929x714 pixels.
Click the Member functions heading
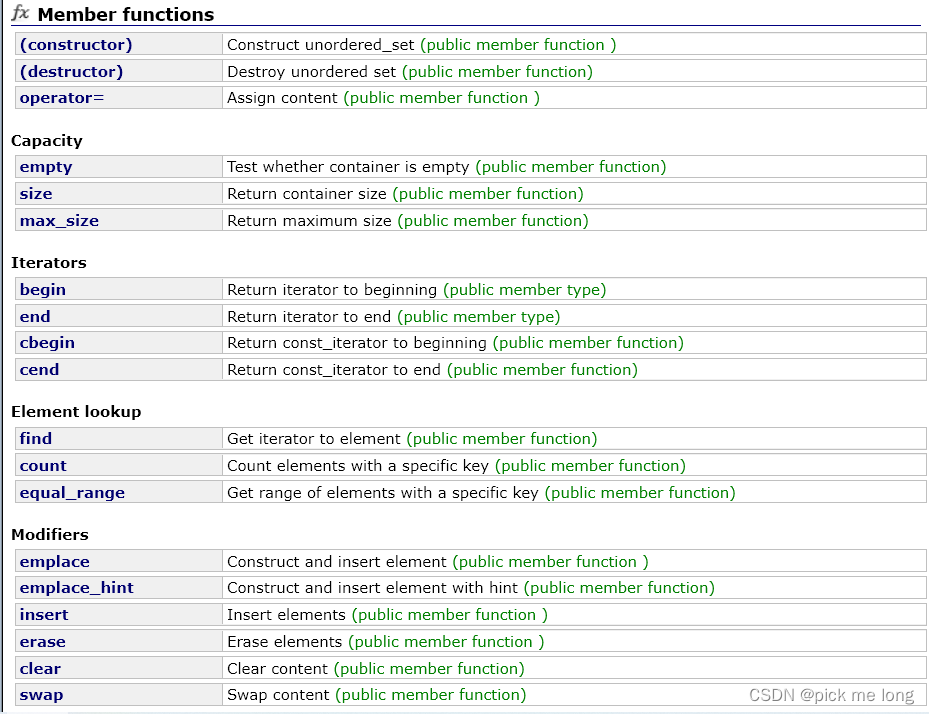coord(126,14)
